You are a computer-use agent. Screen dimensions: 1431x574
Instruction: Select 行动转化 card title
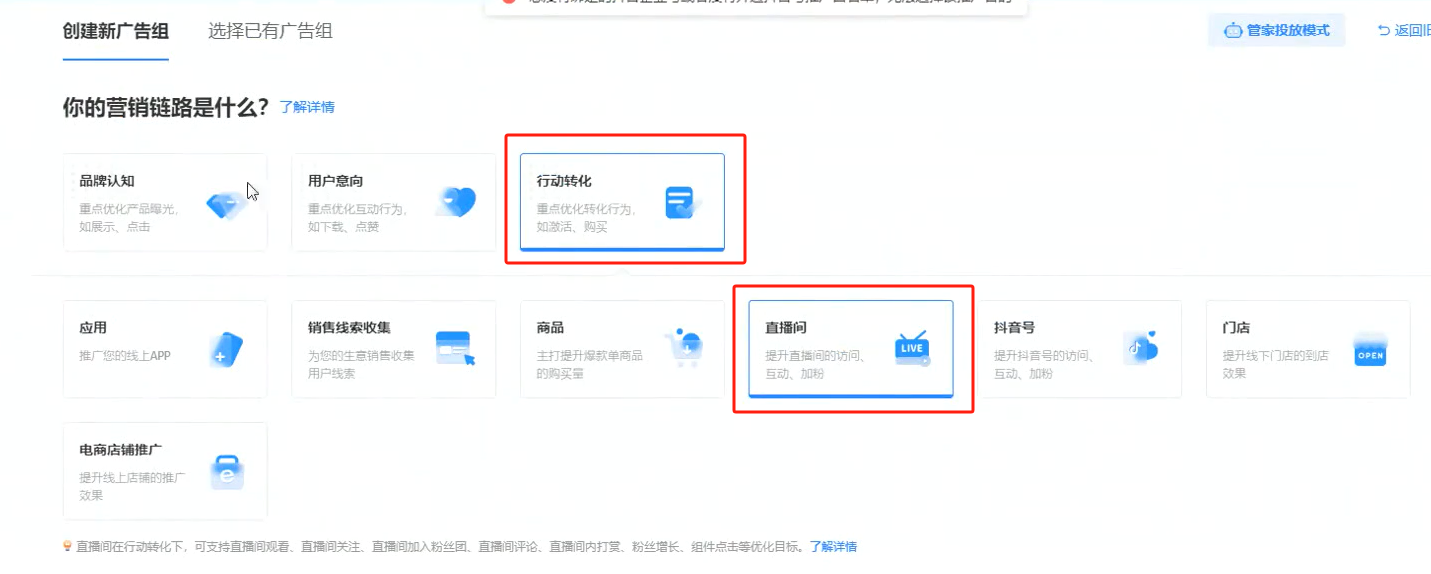coord(564,181)
